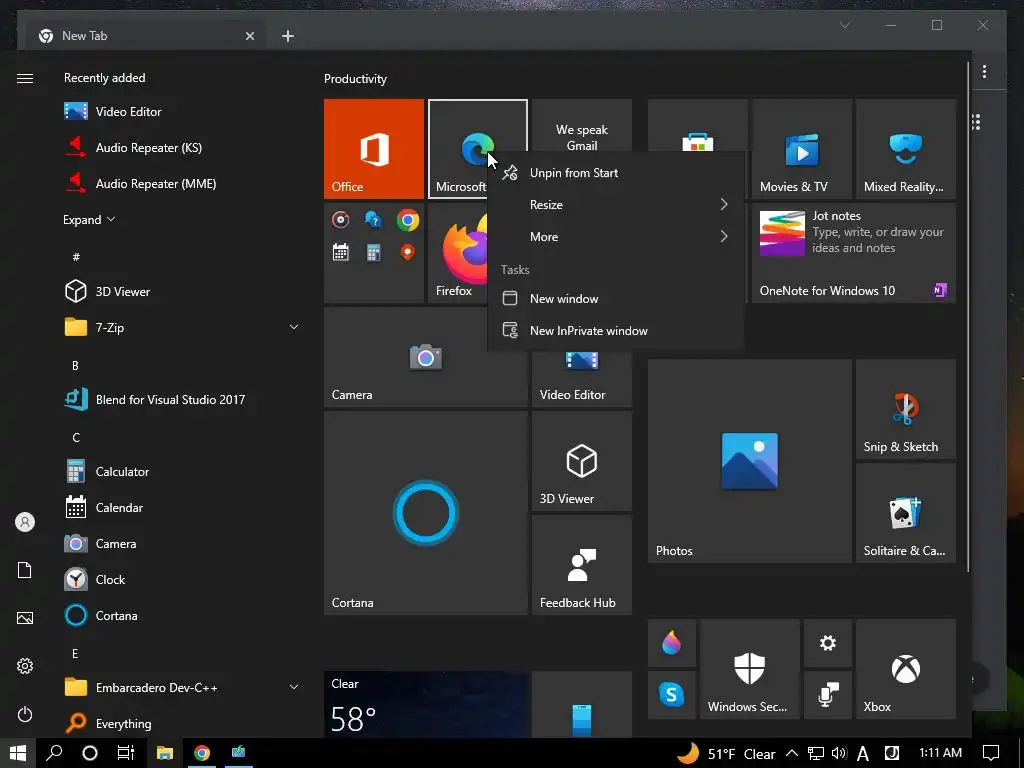
Task: Open the Firefox tile
Action: click(x=457, y=253)
